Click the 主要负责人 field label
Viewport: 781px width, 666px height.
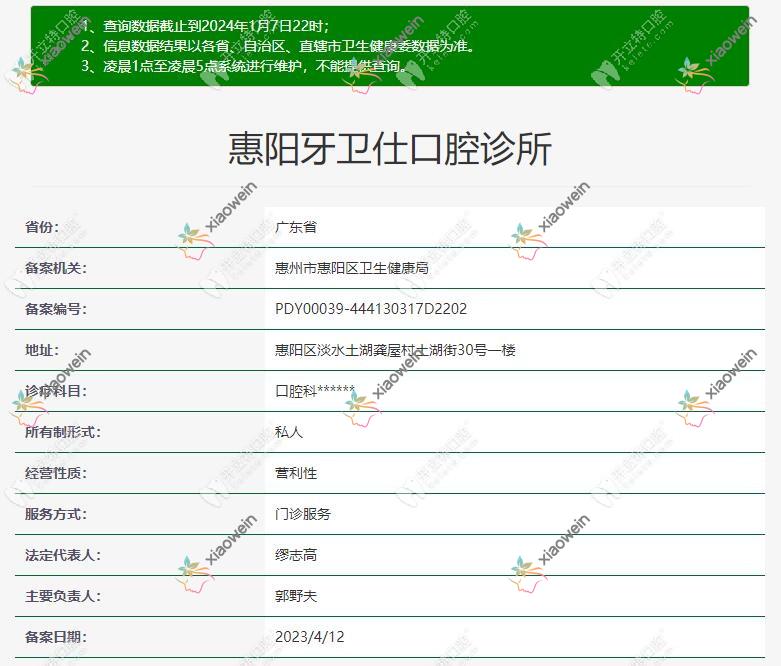click(x=63, y=596)
